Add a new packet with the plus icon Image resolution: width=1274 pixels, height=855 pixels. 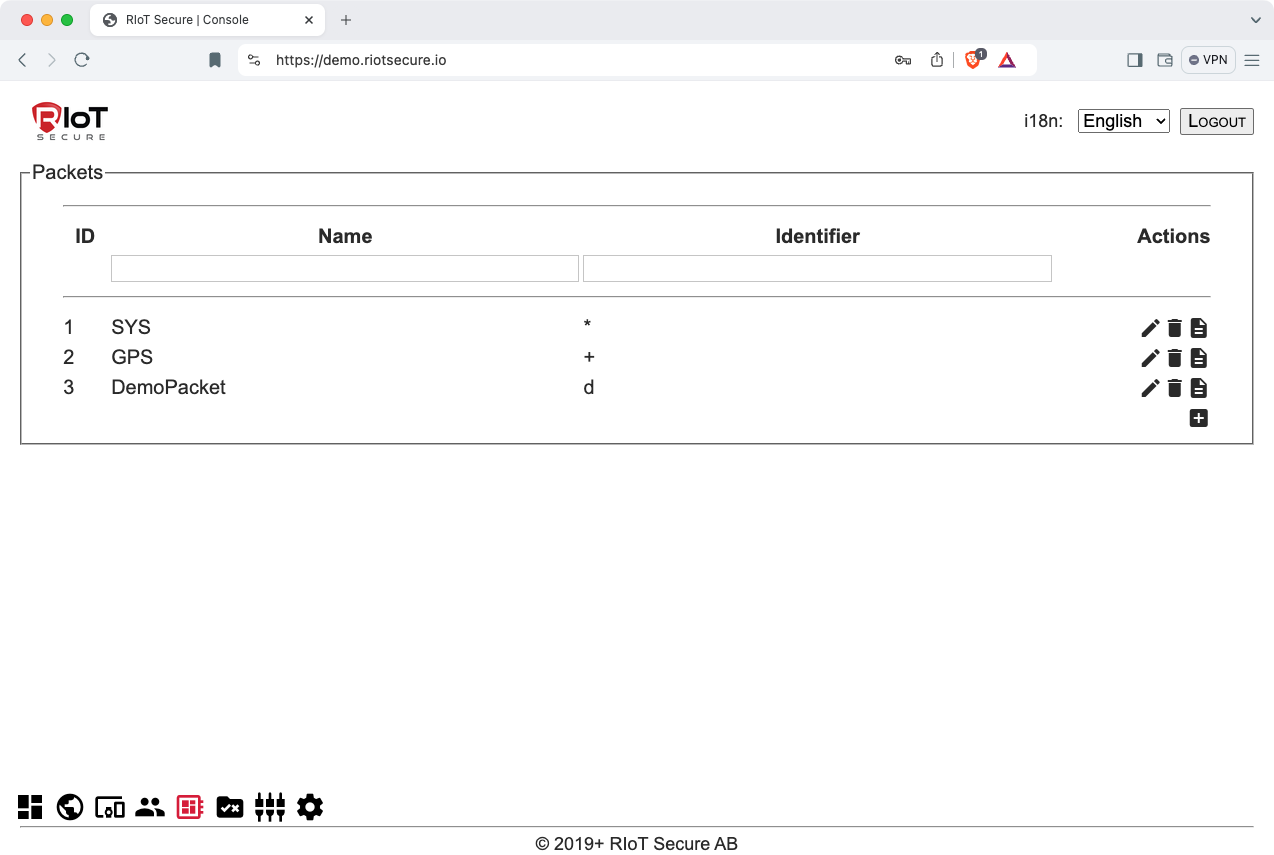click(x=1198, y=418)
